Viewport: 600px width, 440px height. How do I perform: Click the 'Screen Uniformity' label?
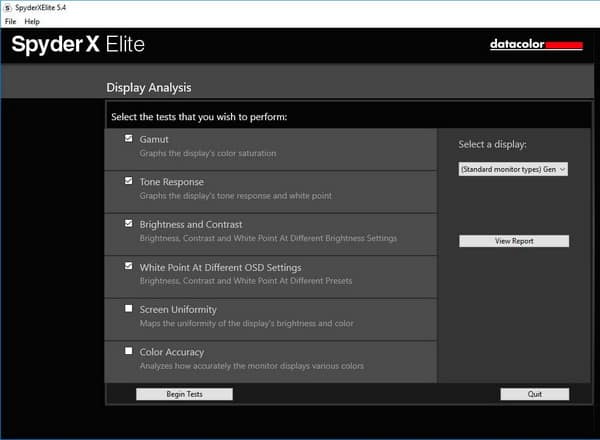[x=178, y=310]
